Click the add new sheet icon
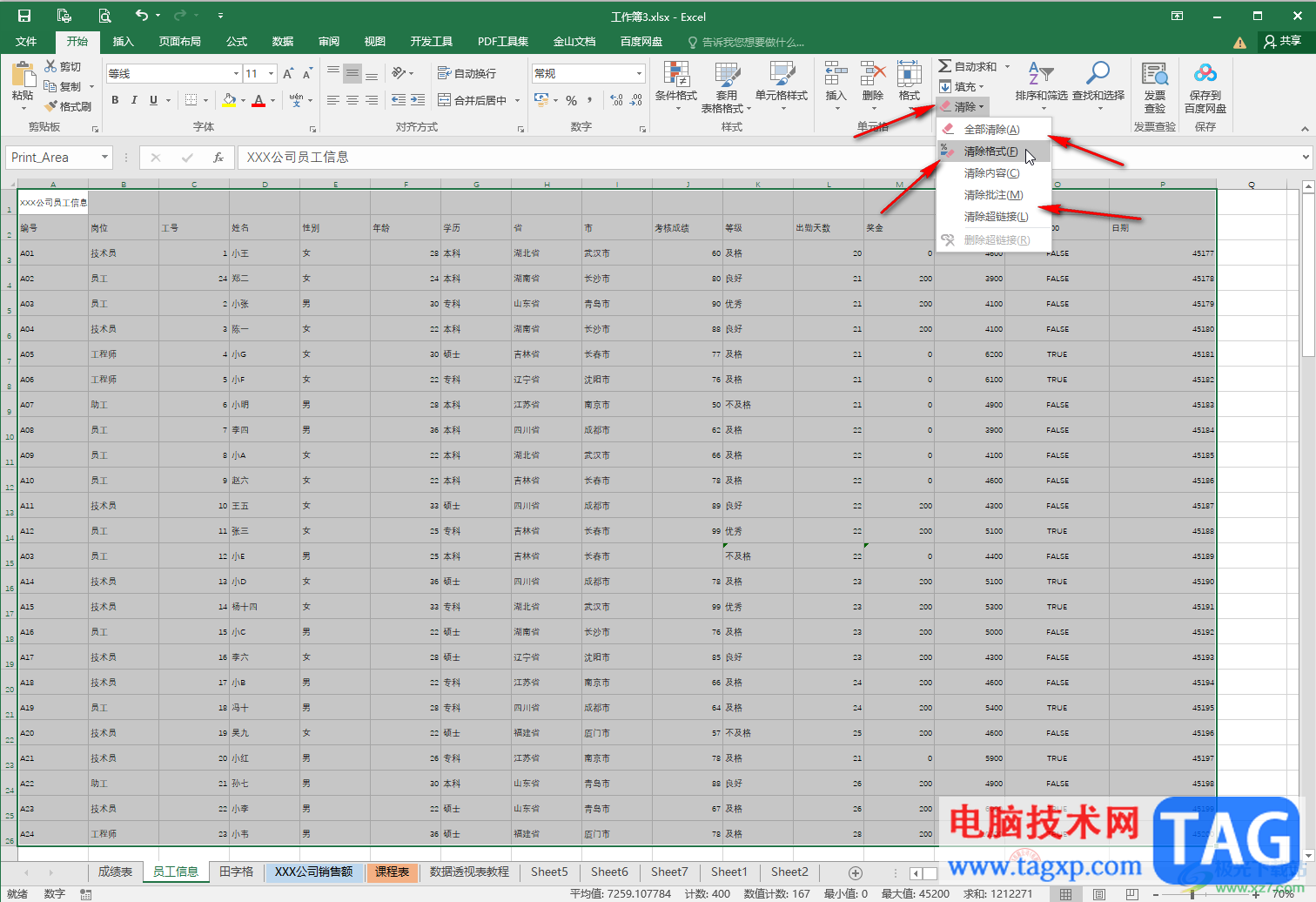Screen dimensions: 1316x902 coord(855,872)
